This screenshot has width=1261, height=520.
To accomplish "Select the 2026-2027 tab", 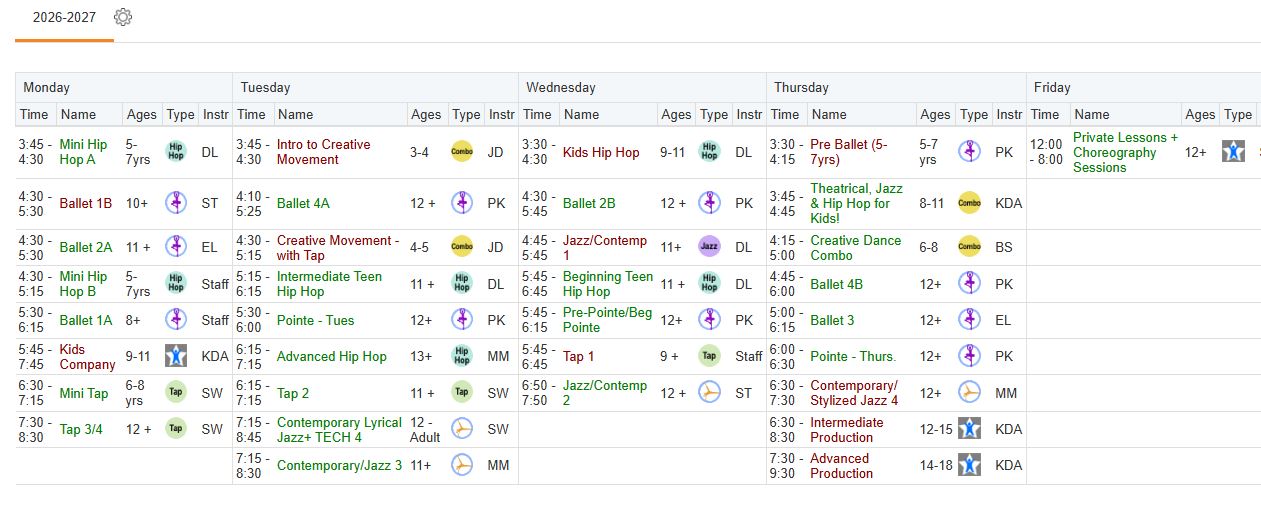I will point(64,18).
